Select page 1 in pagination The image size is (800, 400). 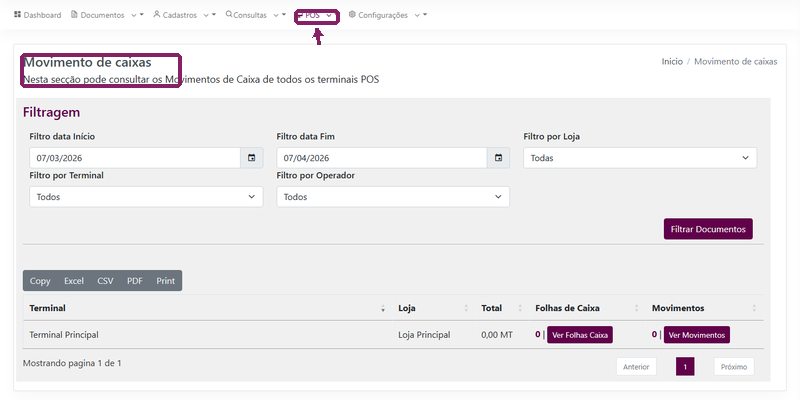click(685, 367)
